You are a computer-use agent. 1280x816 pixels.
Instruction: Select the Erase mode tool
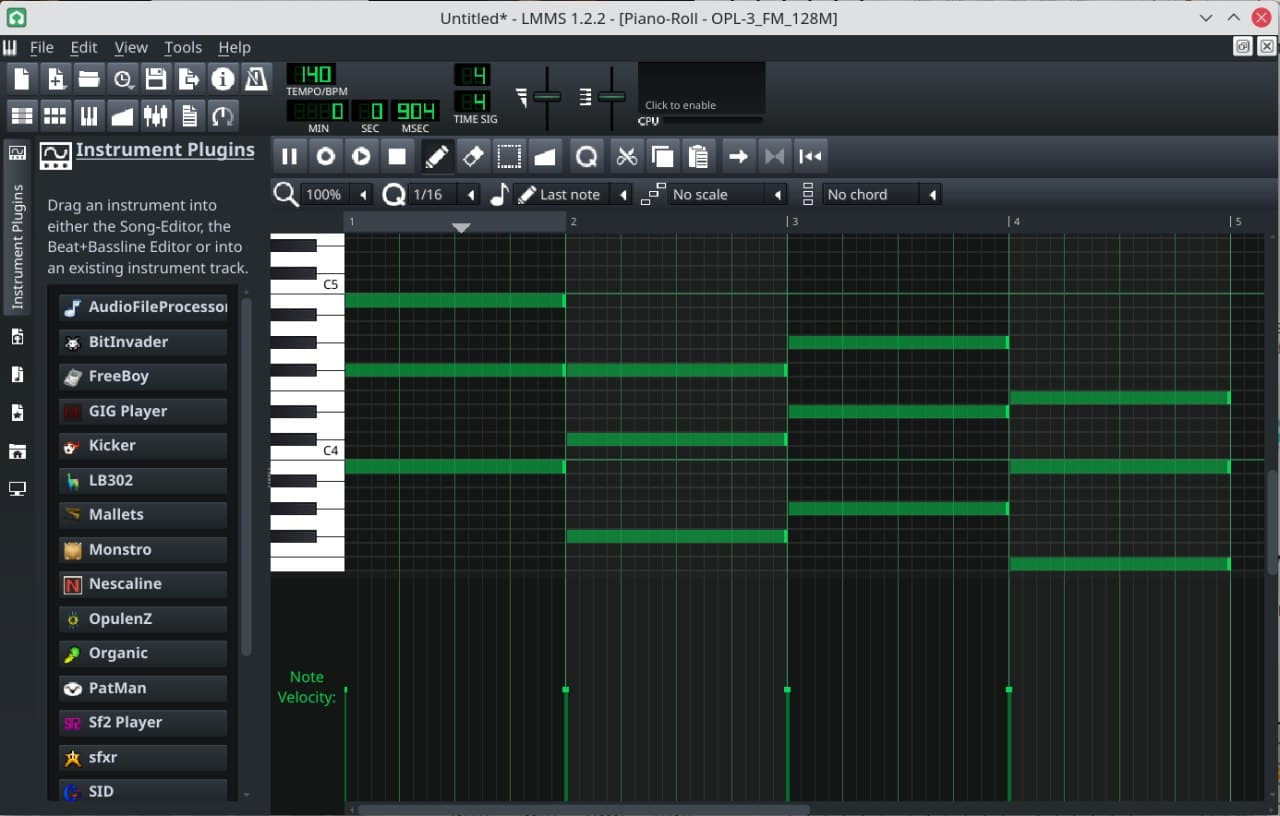pos(473,156)
